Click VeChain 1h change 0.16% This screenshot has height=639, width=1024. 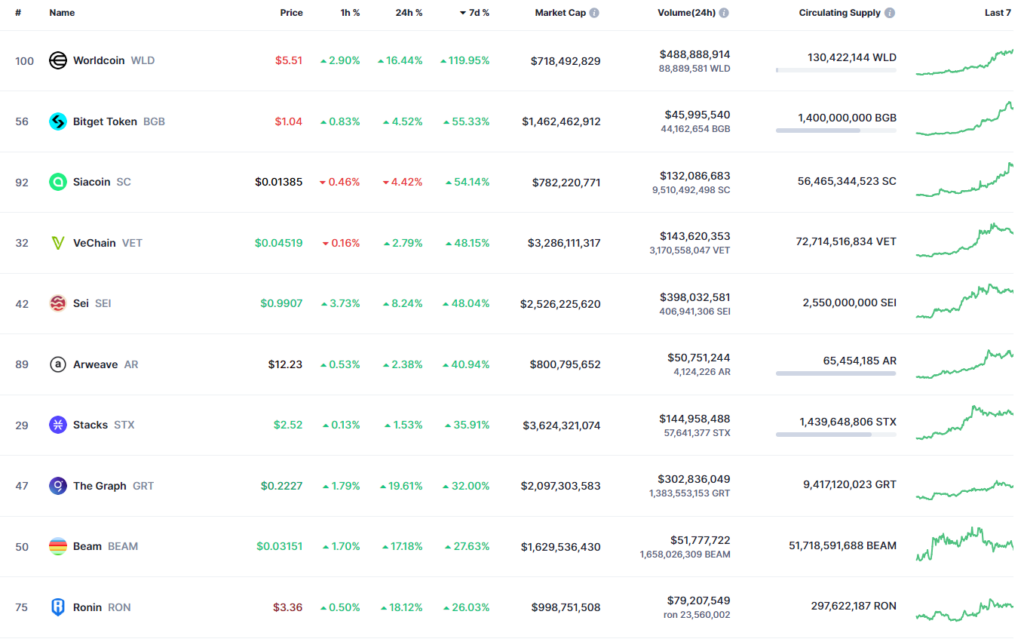[x=341, y=243]
